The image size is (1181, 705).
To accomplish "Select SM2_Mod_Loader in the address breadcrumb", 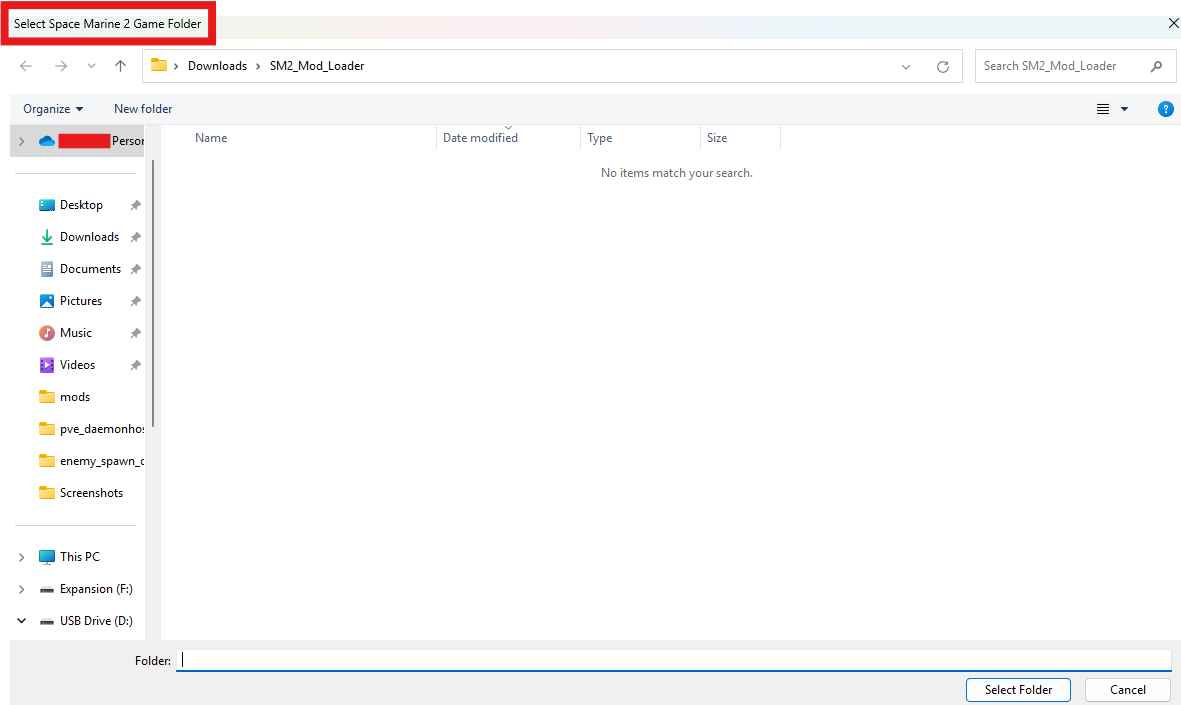I will click(x=317, y=66).
